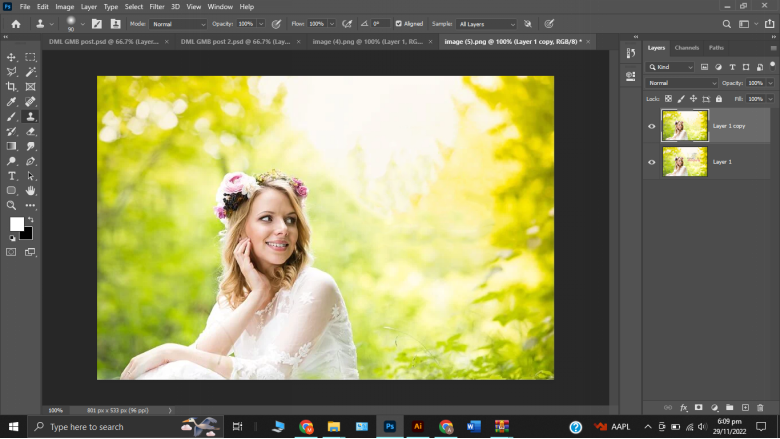Open the Image menu

(x=65, y=7)
